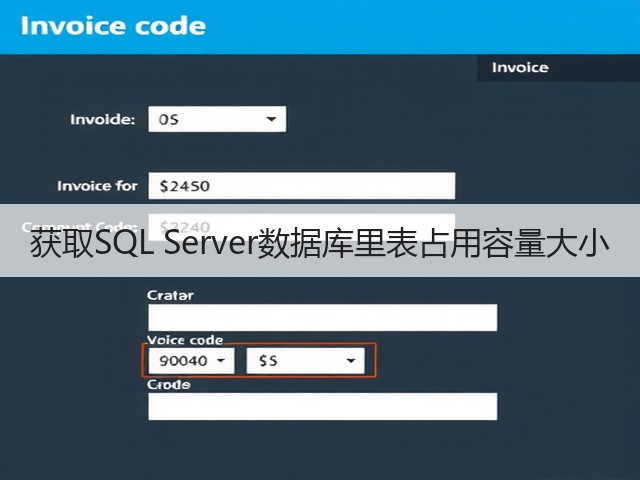Focus the empty Cratar text field

point(322,317)
